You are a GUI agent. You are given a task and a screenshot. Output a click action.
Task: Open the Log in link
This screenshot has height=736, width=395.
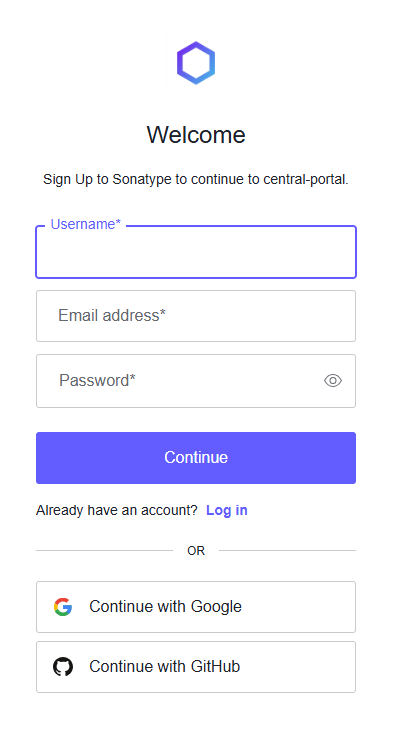tap(227, 510)
